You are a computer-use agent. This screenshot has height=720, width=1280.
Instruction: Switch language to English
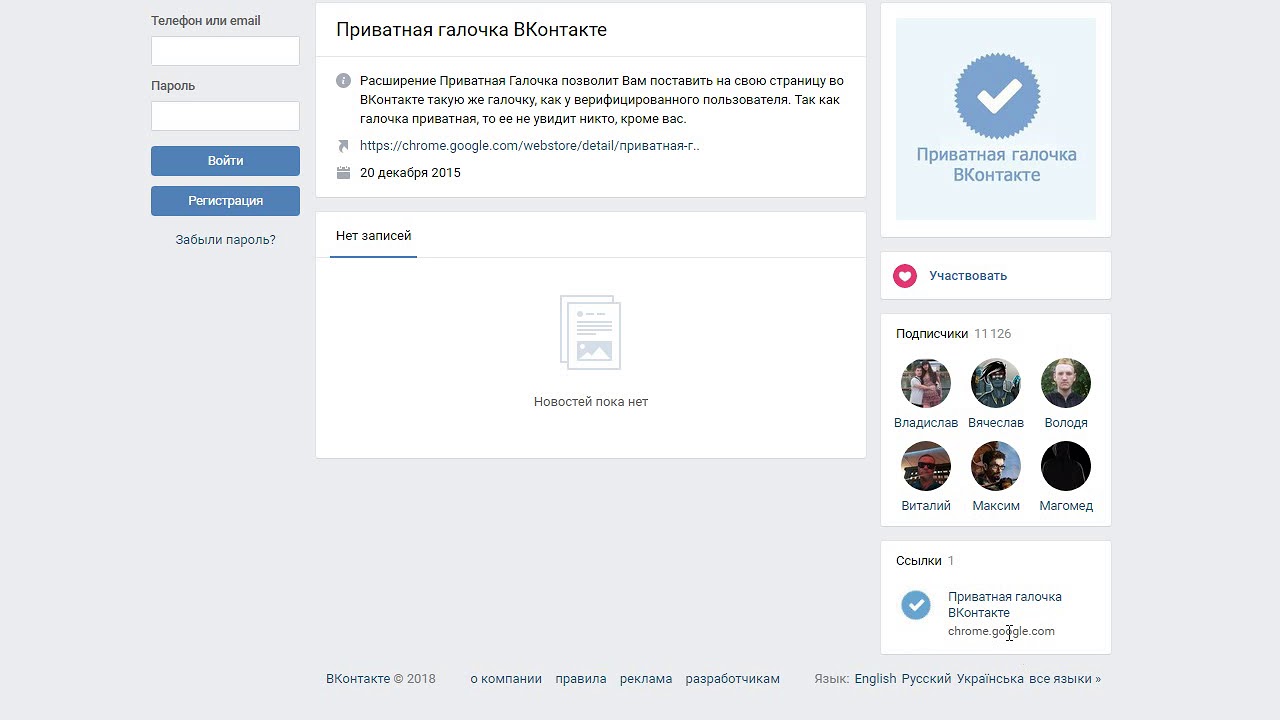coord(875,679)
